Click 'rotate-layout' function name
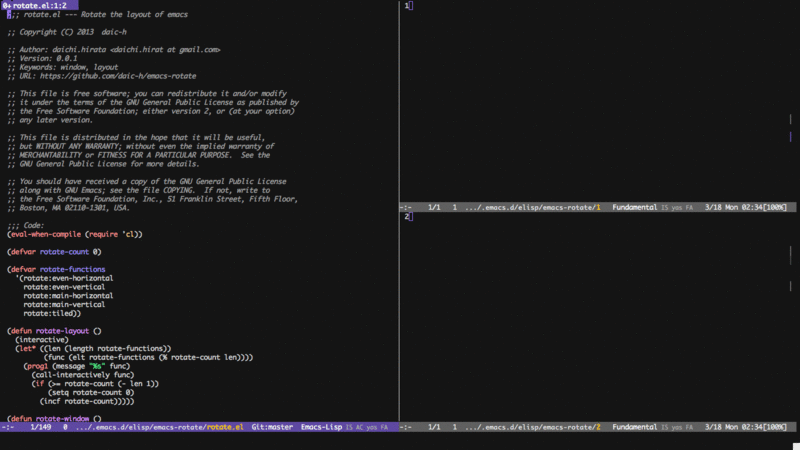 [x=62, y=331]
